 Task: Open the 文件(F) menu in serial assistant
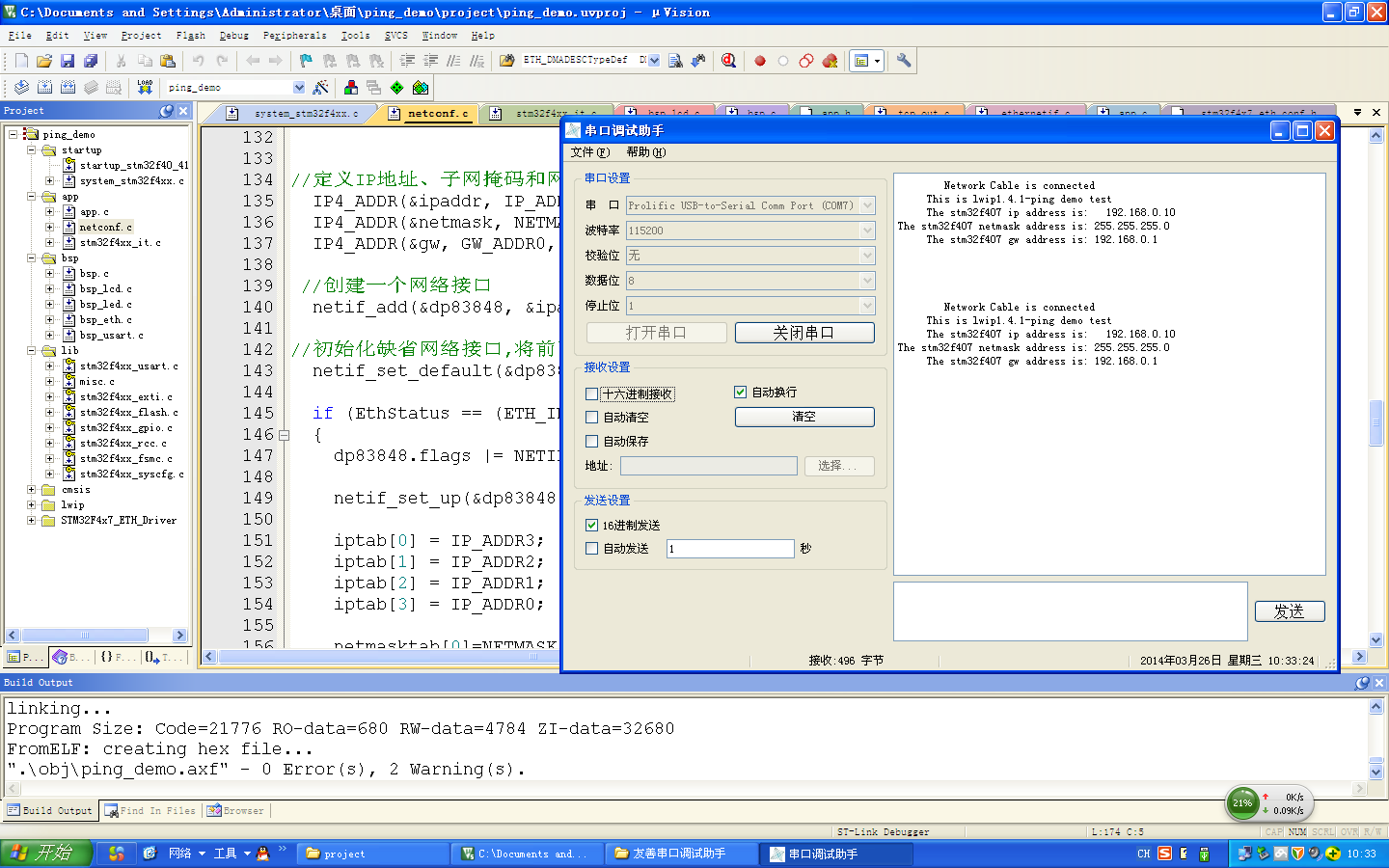589,152
